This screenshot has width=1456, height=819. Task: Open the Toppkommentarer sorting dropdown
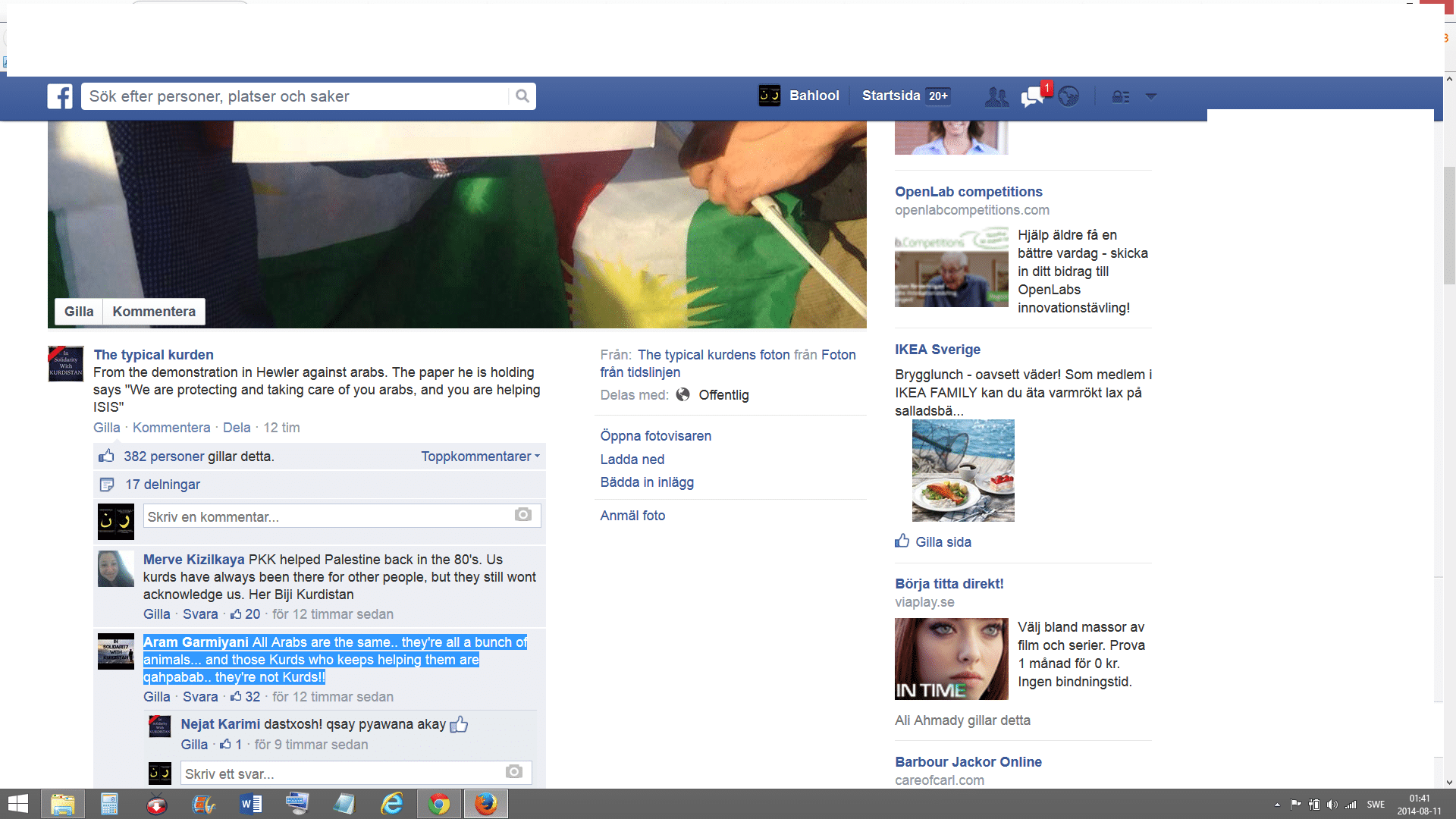[481, 457]
